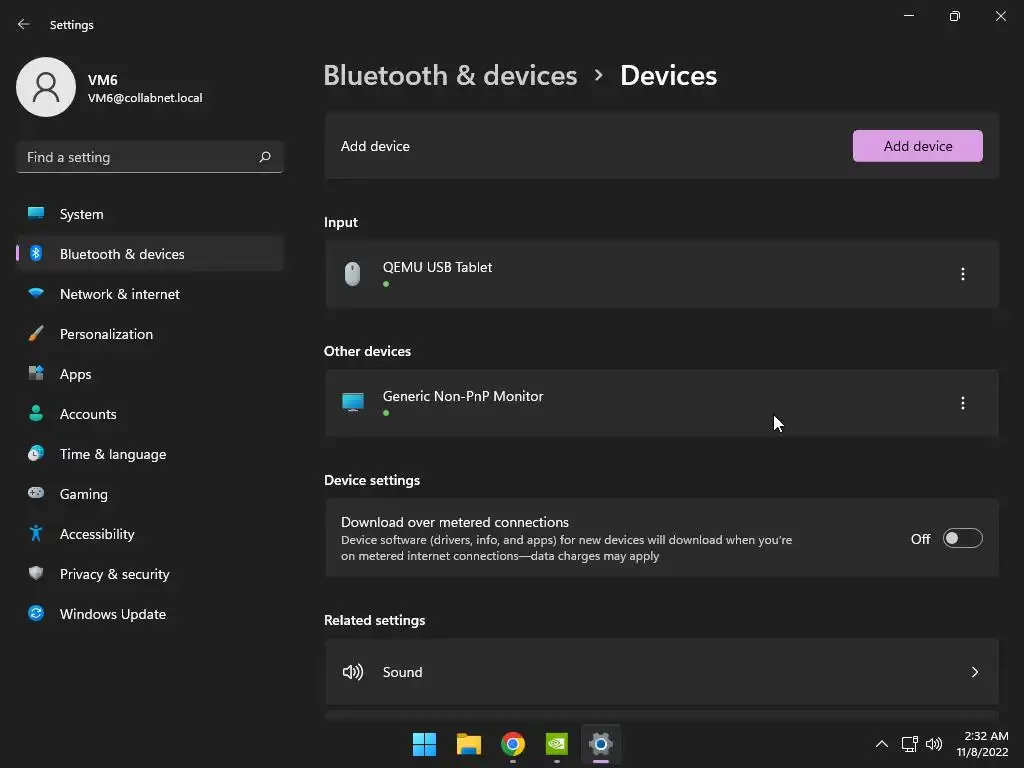Click the back arrow in Settings

(x=24, y=24)
